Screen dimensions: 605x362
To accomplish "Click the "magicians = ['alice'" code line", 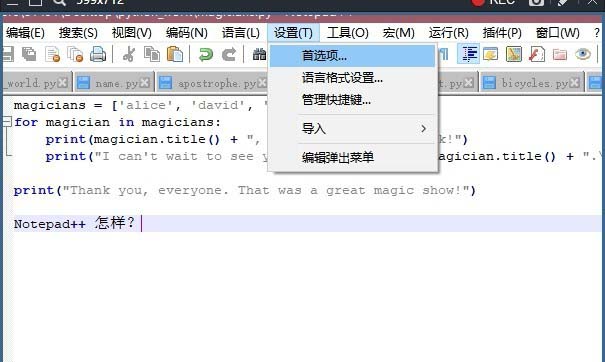I will (x=140, y=105).
